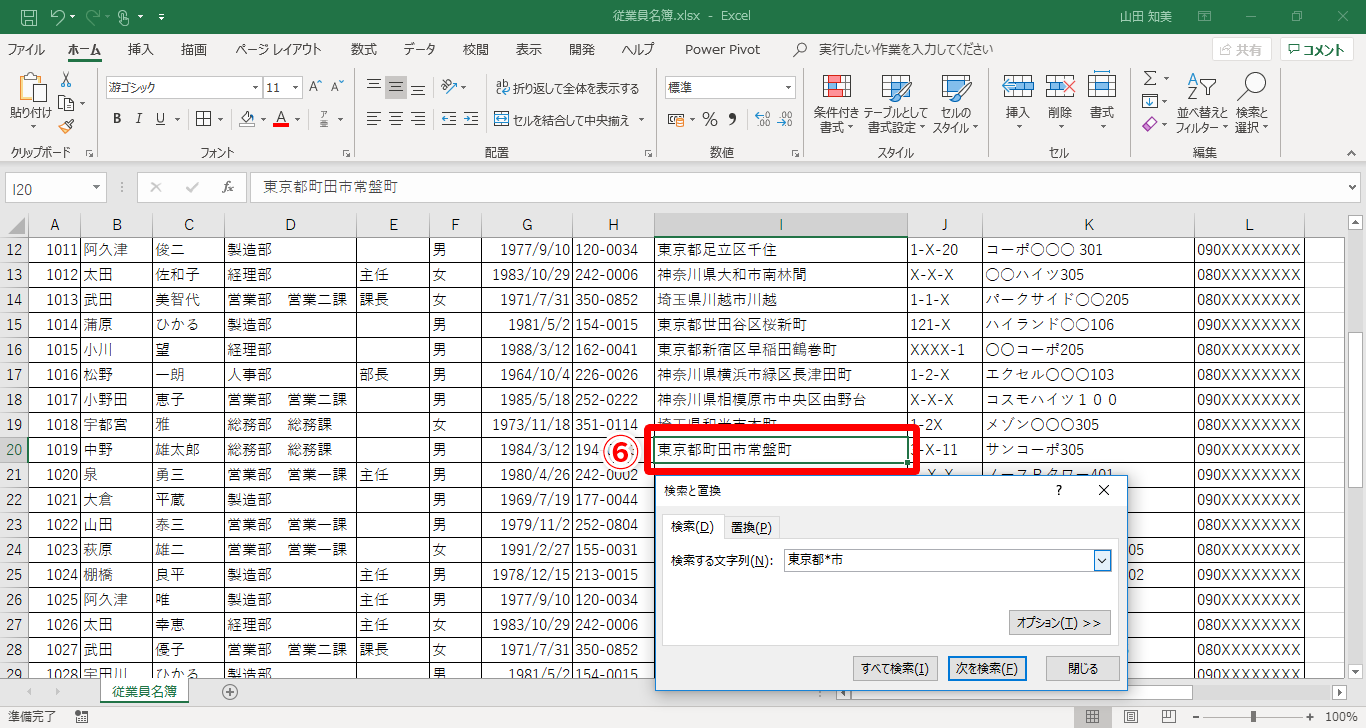Click 閉じる in the find dialog
Viewport: 1366px width, 728px height.
(x=1082, y=669)
